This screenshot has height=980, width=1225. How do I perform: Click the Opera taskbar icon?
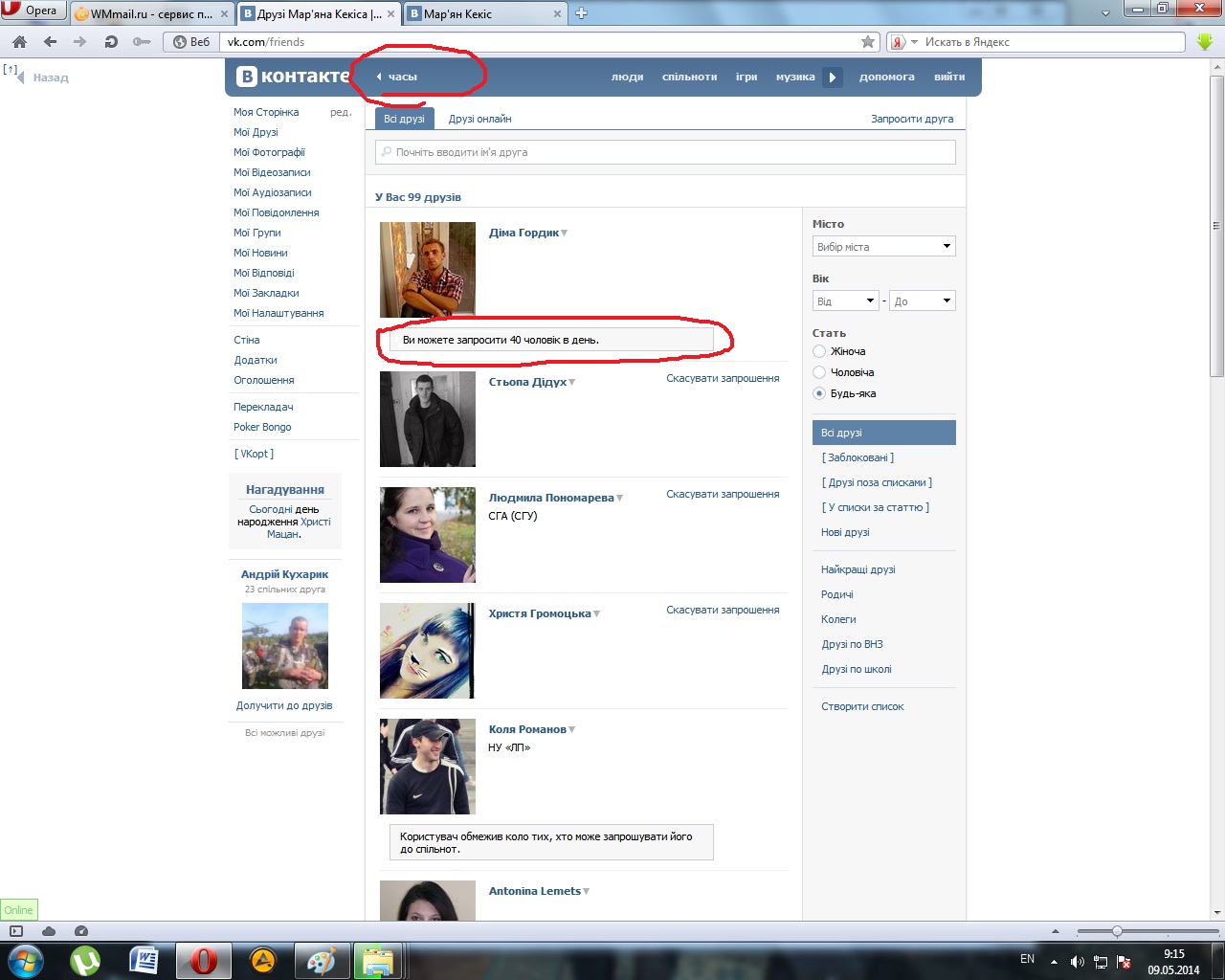pos(203,960)
